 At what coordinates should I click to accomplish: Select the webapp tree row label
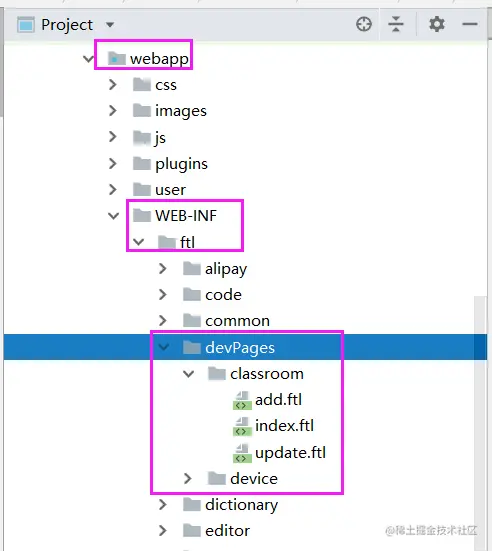(159, 59)
